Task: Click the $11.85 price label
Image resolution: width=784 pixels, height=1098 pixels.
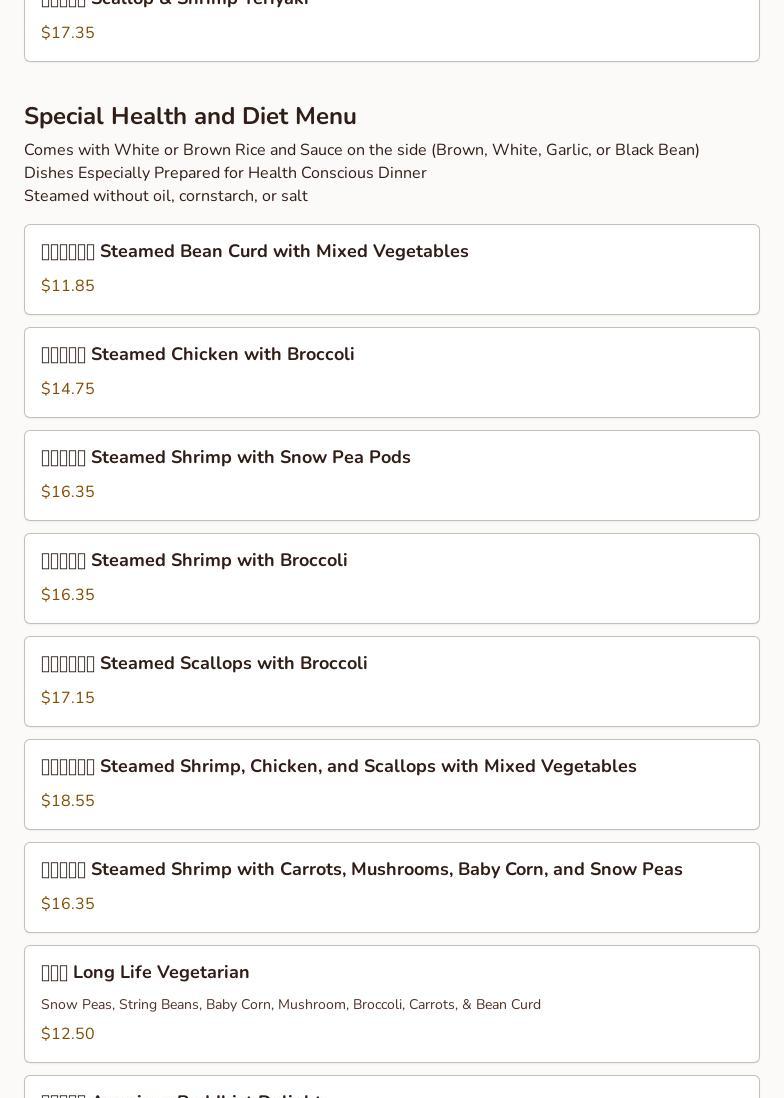Action: tap(68, 286)
